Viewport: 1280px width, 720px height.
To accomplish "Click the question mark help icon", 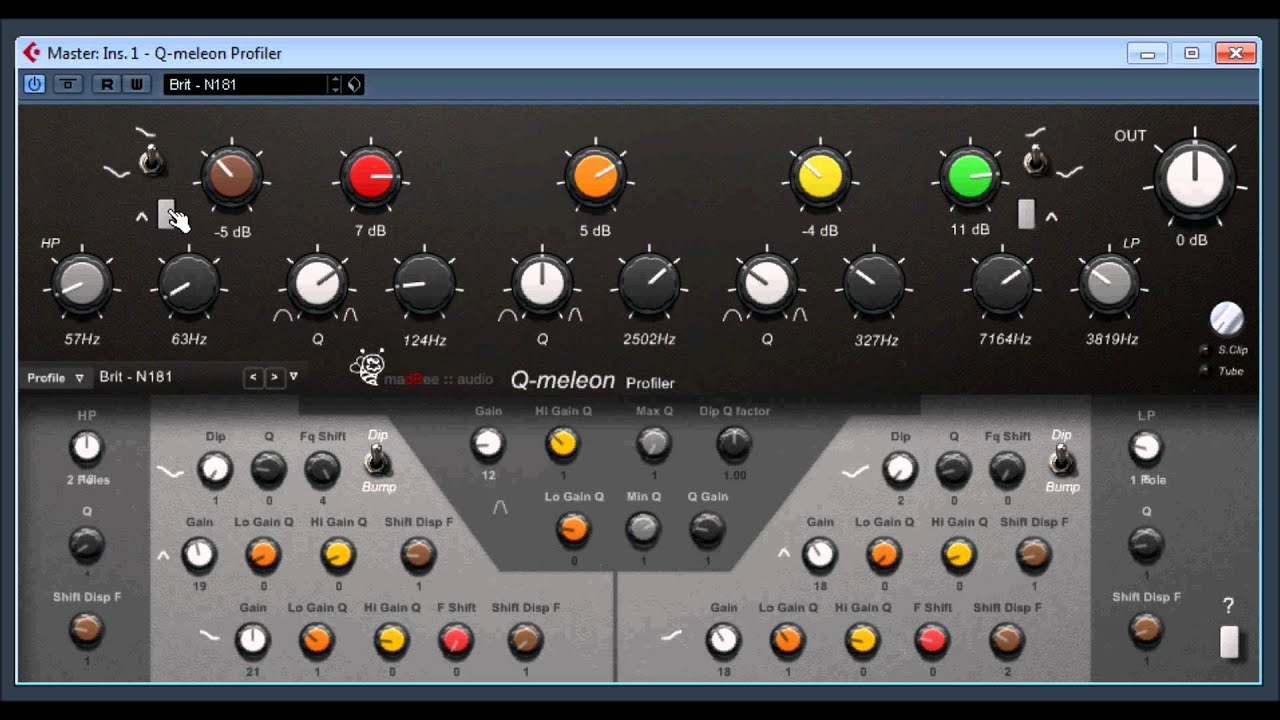I will (x=1228, y=605).
